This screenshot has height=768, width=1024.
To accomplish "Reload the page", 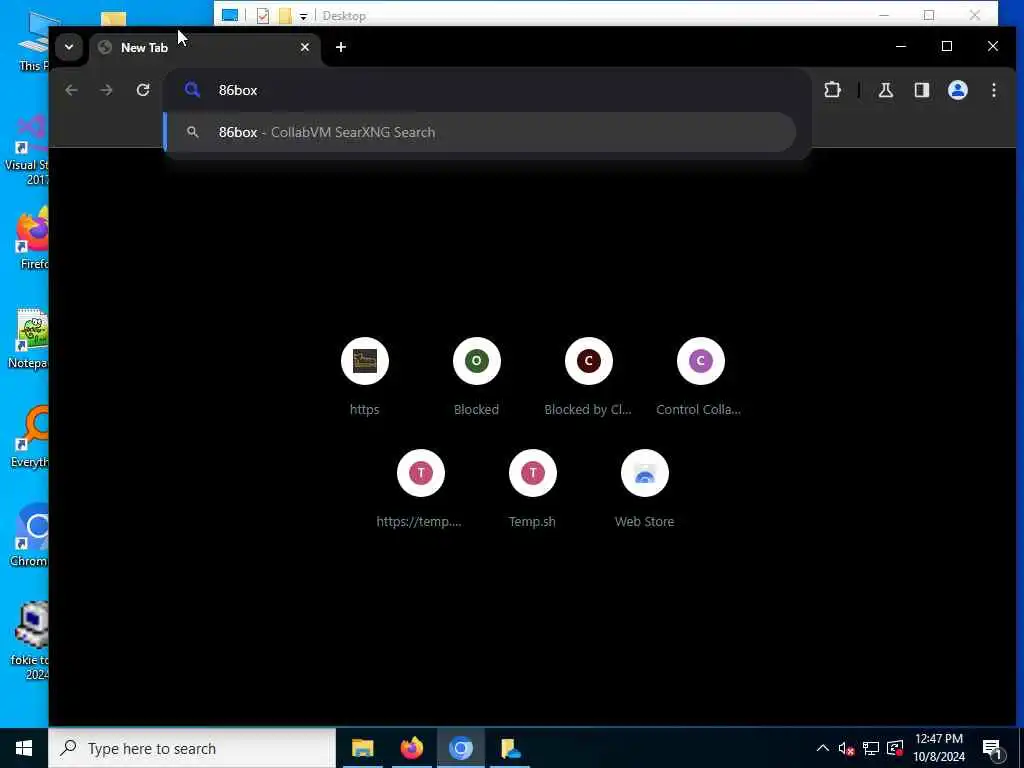I will pos(143,90).
